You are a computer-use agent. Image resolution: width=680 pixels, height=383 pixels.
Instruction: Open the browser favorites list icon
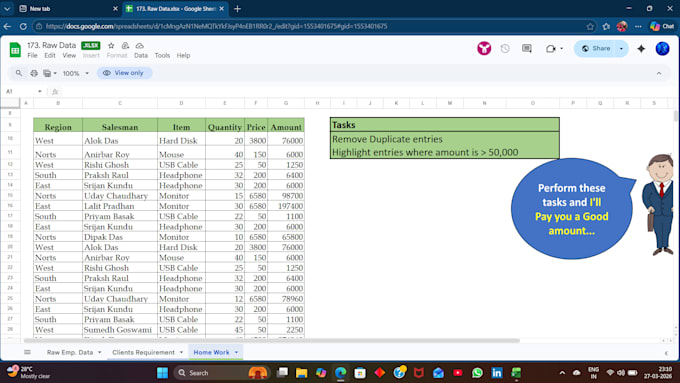tap(606, 26)
